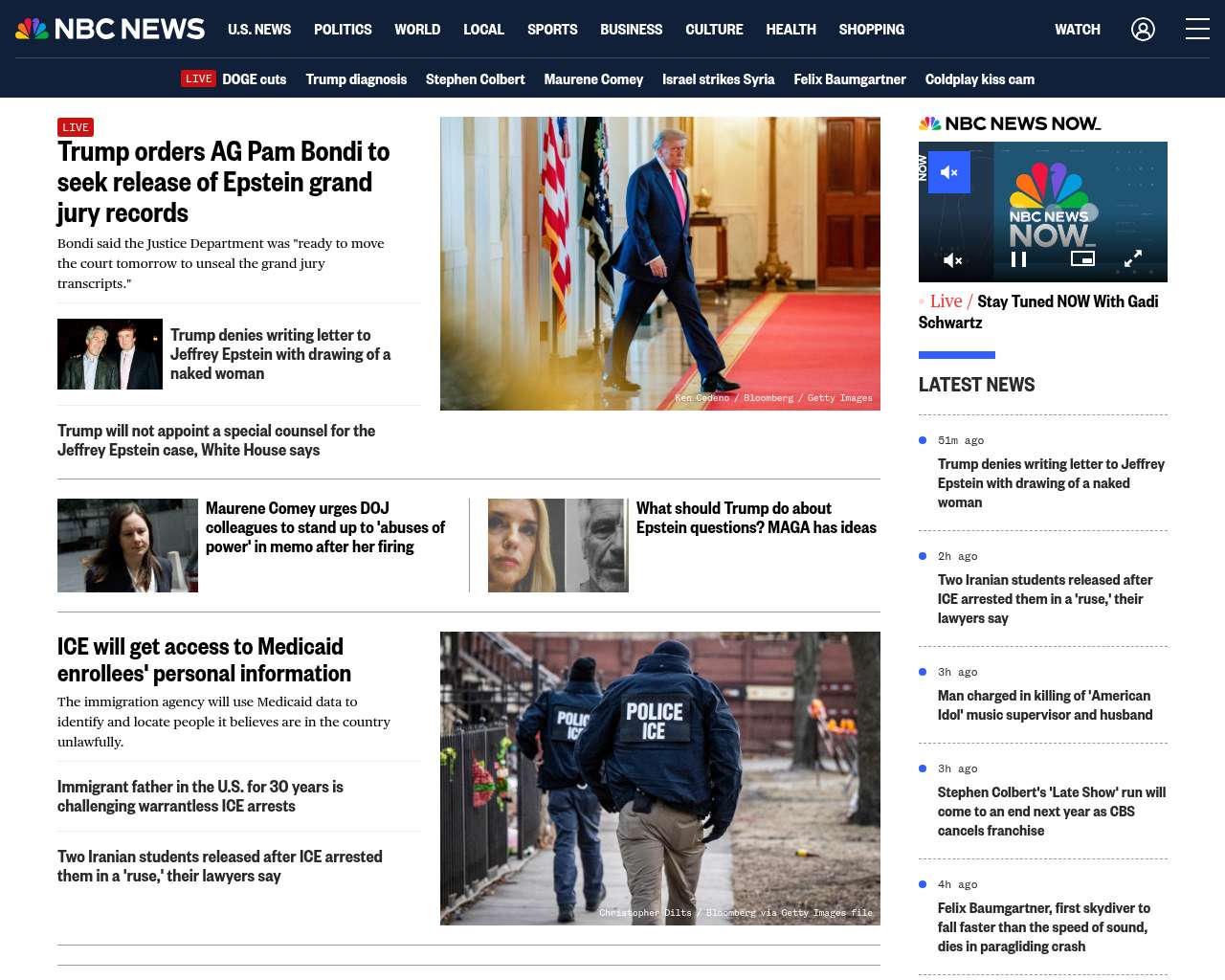Open ICE will get access to Medicaid headline

pyautogui.click(x=204, y=660)
